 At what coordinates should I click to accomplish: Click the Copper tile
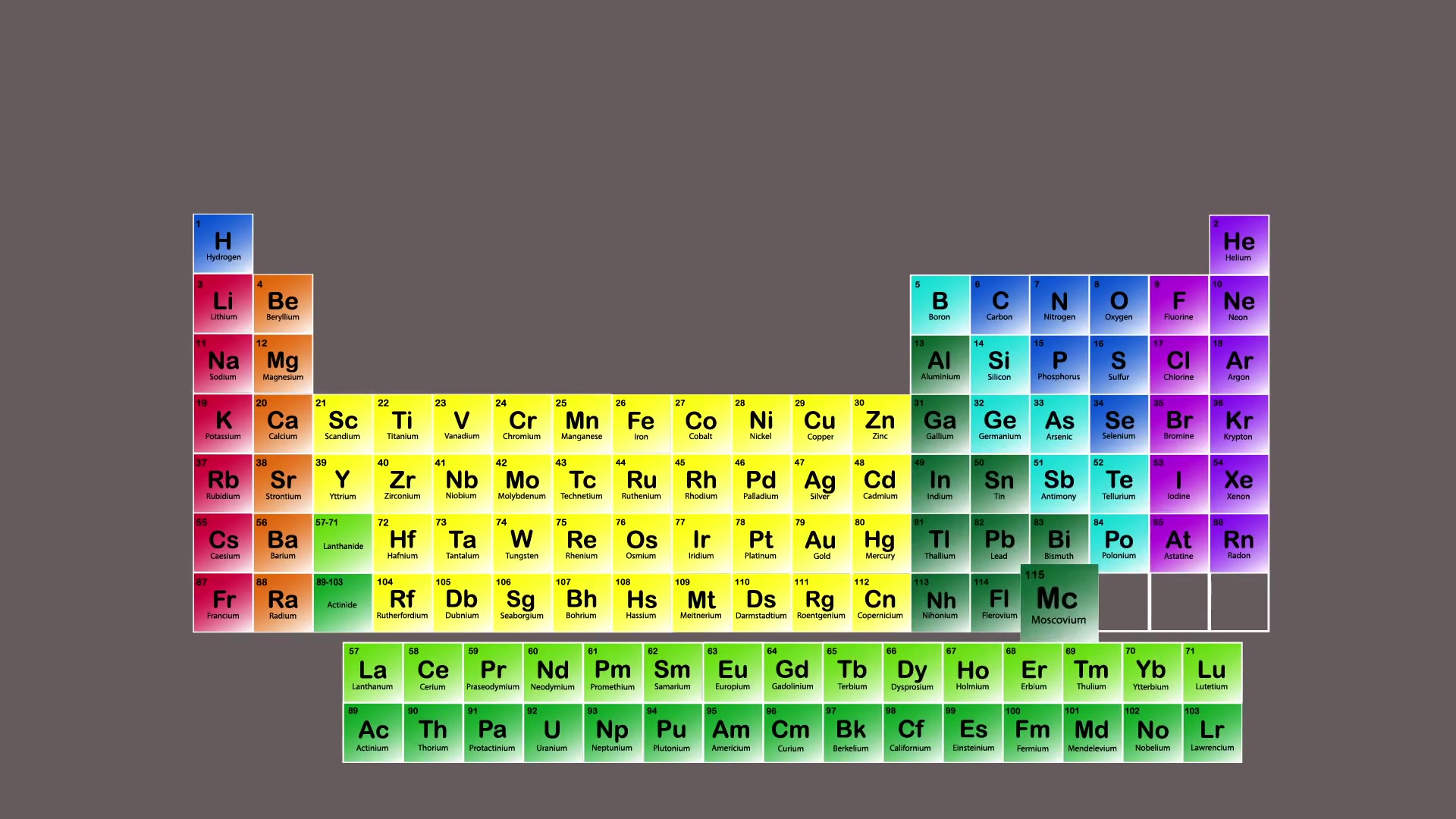821,423
